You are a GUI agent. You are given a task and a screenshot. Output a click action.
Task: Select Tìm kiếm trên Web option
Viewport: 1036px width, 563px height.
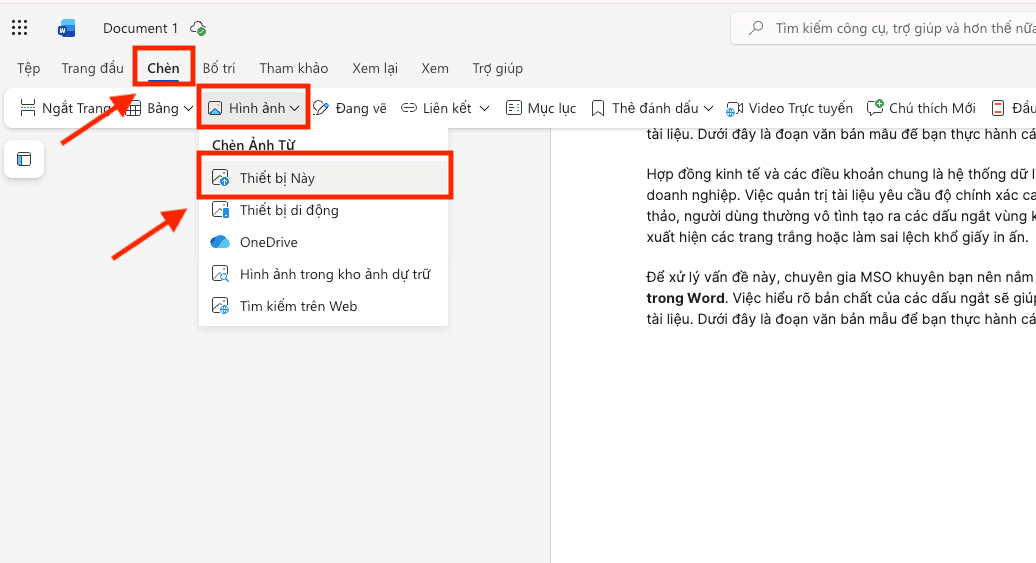point(298,306)
